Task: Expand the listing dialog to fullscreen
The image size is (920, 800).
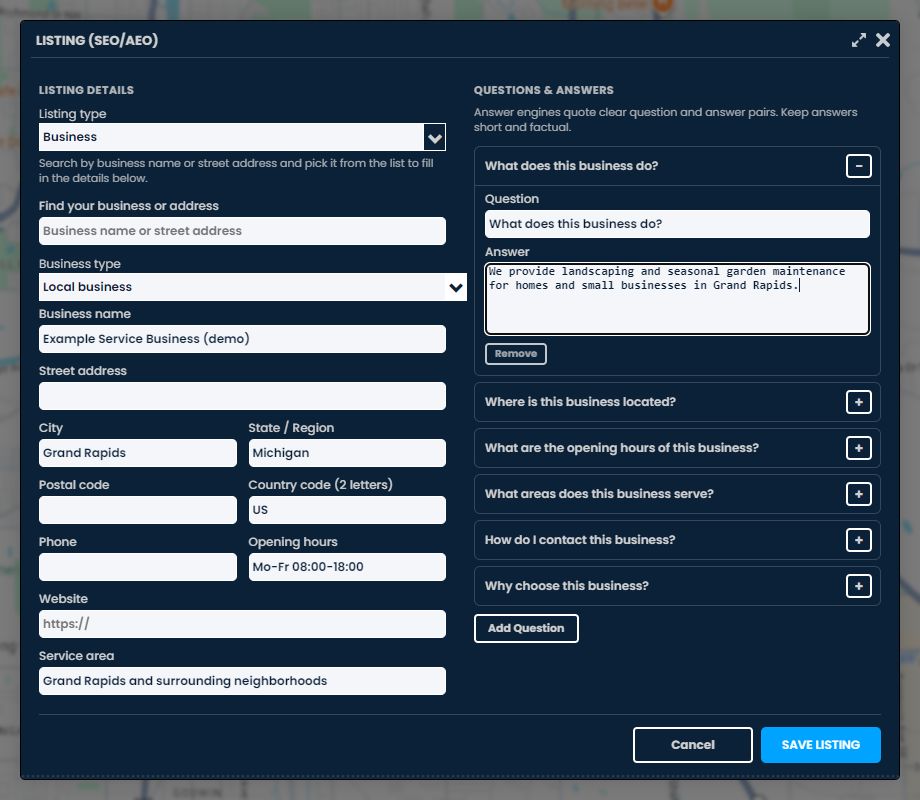Action: (x=858, y=40)
